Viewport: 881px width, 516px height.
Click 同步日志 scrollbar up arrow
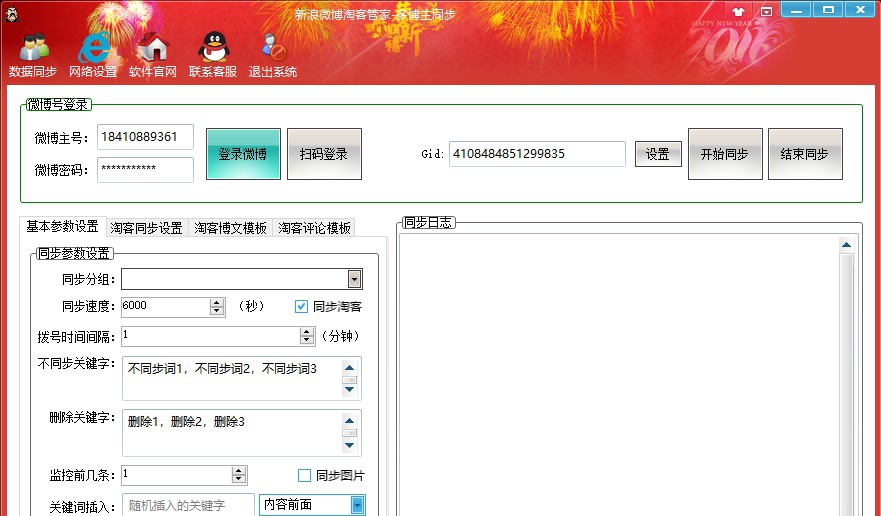(846, 245)
